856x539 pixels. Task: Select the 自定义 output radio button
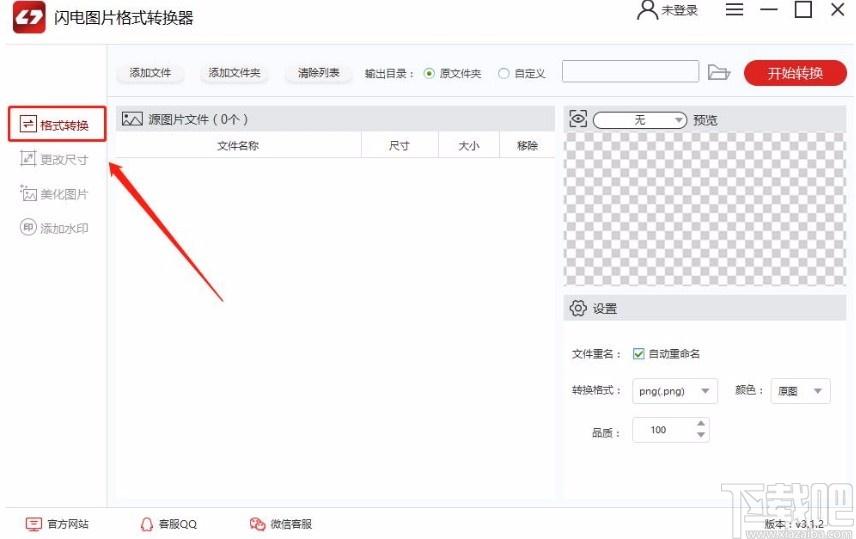pyautogui.click(x=503, y=73)
